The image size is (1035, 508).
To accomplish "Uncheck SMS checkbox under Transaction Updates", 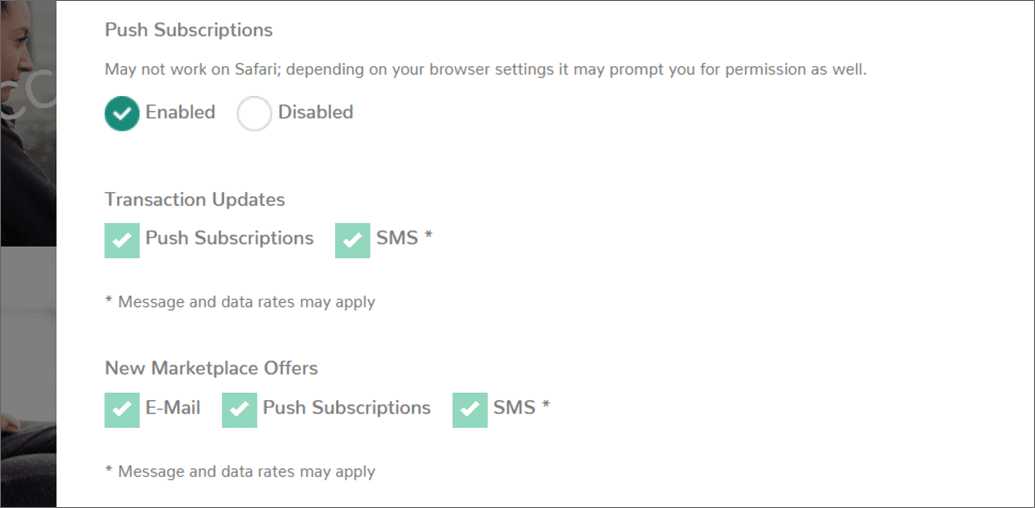I will pos(352,240).
